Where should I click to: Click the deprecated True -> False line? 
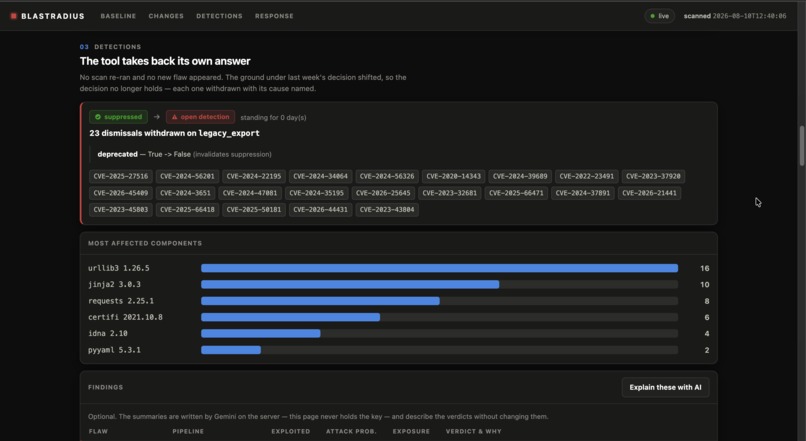point(185,154)
